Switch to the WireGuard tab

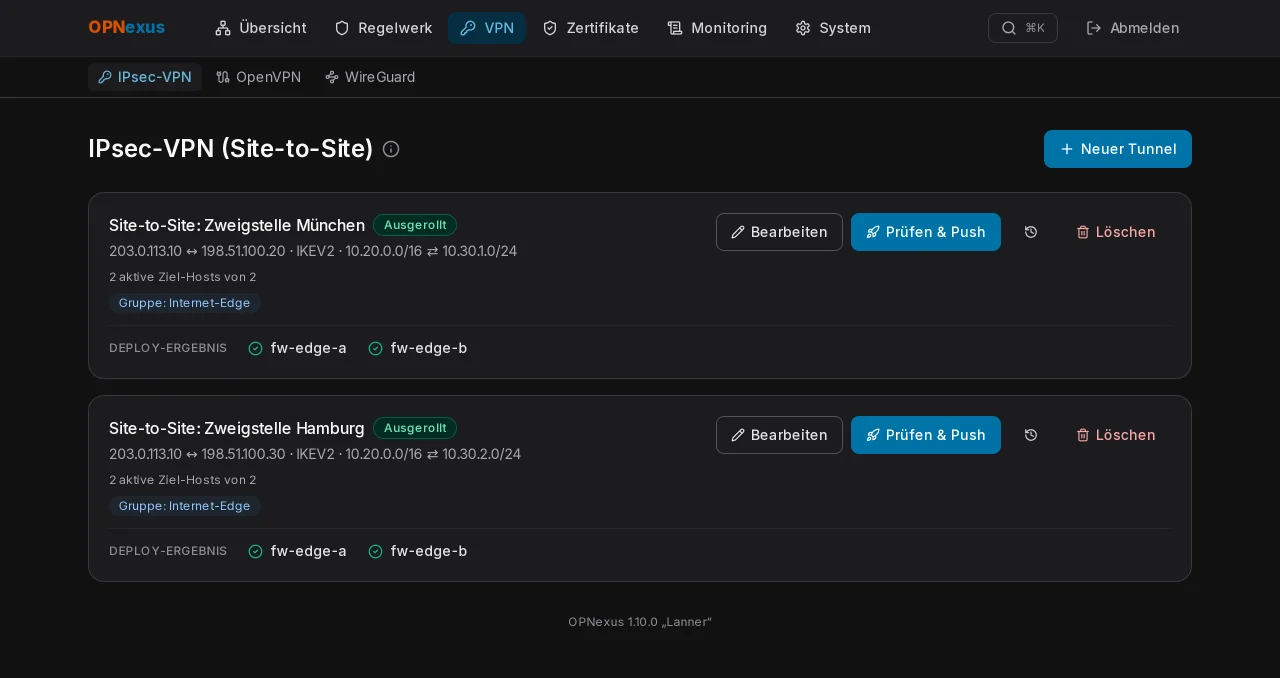tap(370, 77)
